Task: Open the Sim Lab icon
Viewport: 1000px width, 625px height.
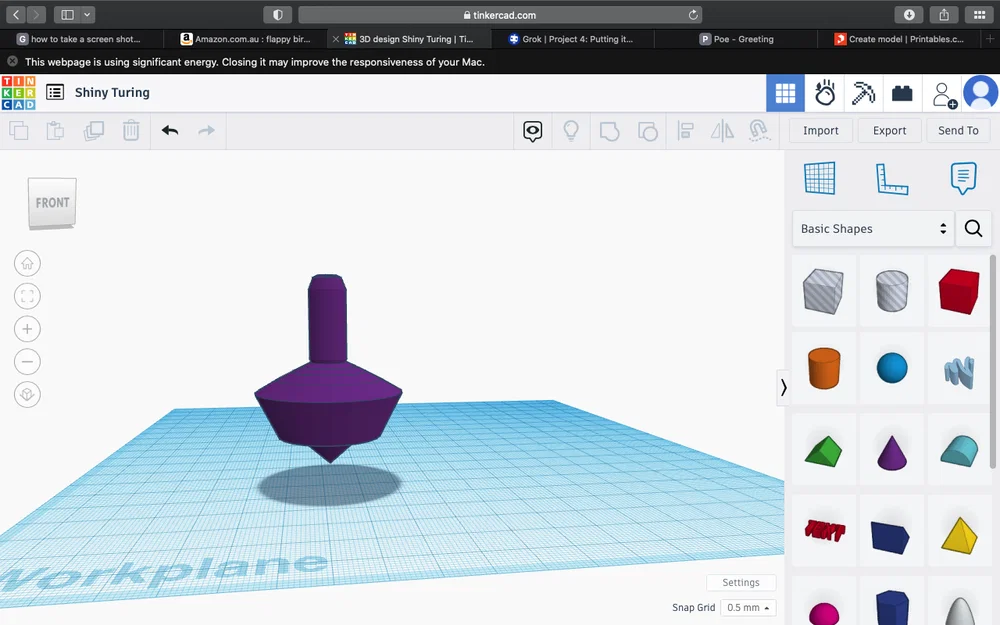Action: (825, 93)
